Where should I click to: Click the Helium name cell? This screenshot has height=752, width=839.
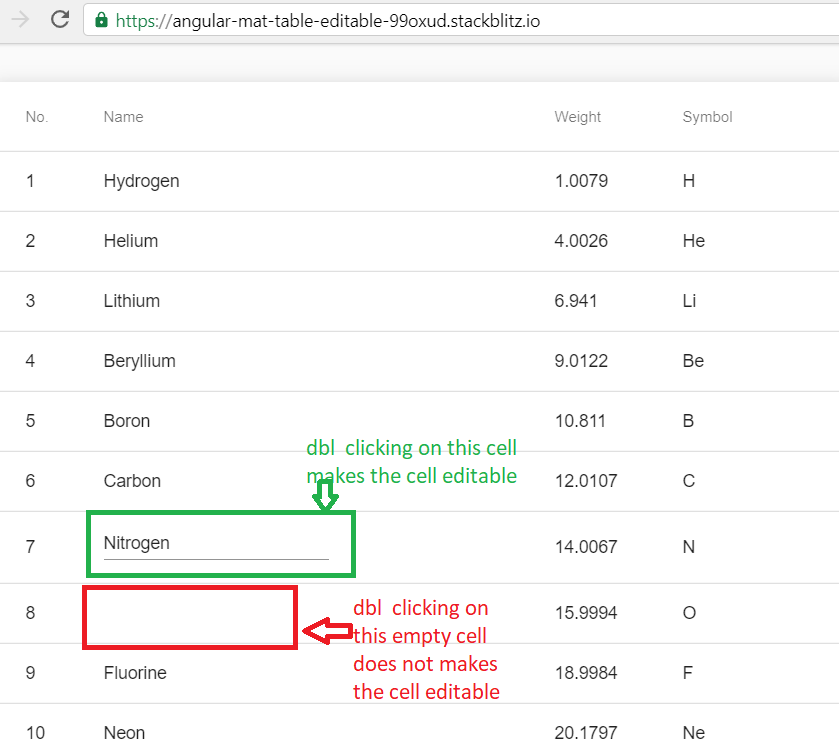[132, 241]
